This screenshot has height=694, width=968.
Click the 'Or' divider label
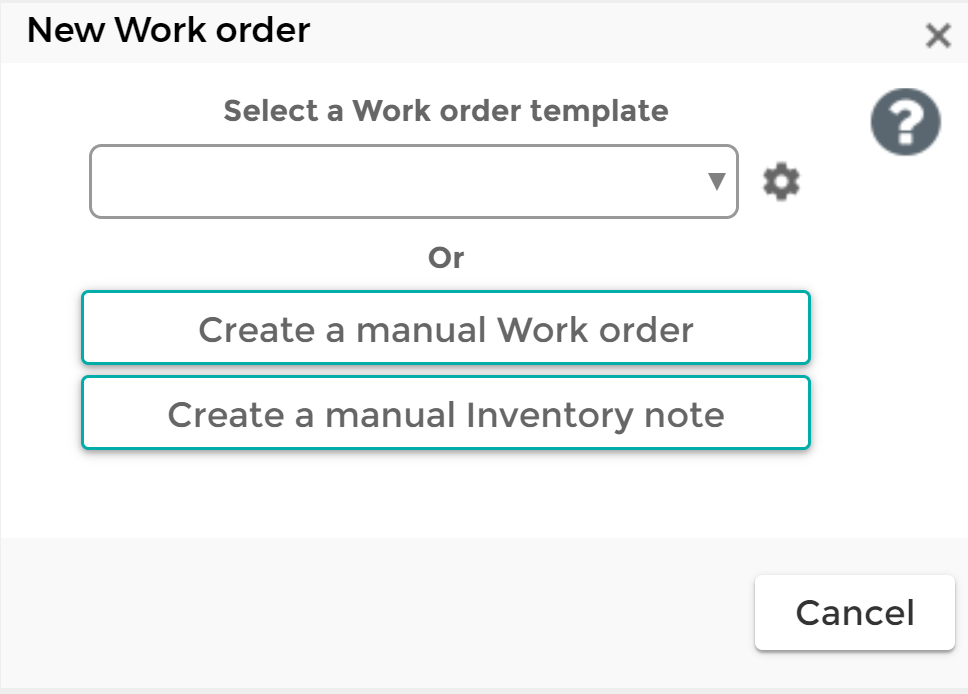pos(446,257)
